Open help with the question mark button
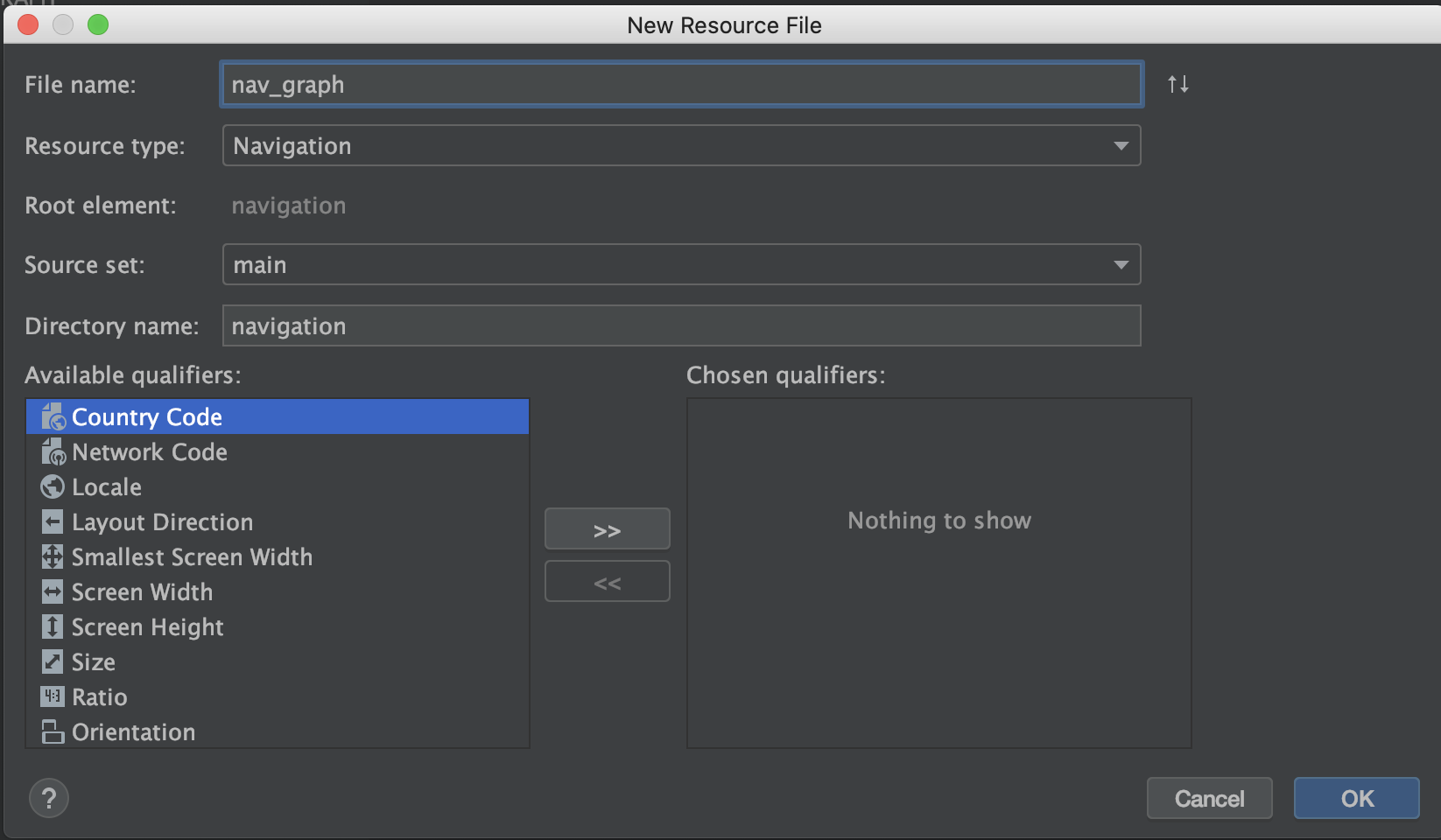This screenshot has width=1441, height=840. click(49, 798)
